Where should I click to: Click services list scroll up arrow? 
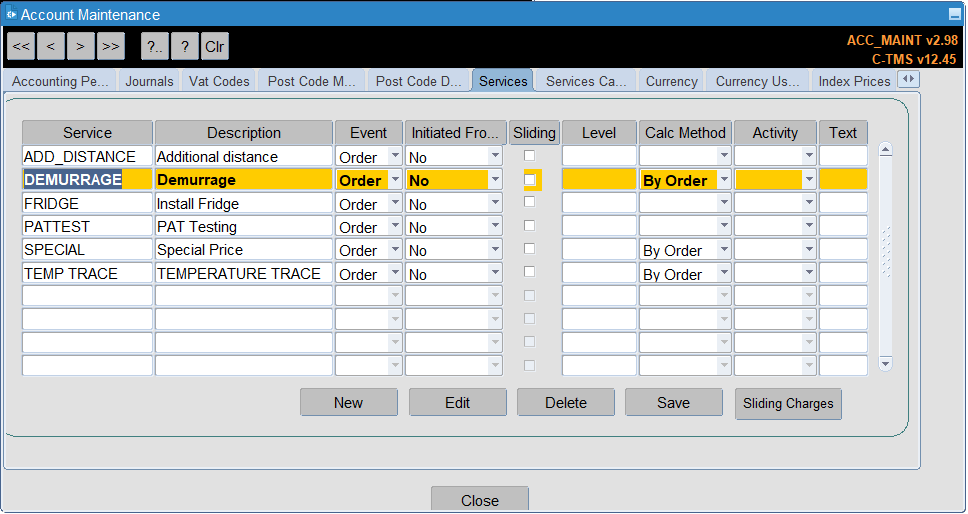click(x=885, y=149)
